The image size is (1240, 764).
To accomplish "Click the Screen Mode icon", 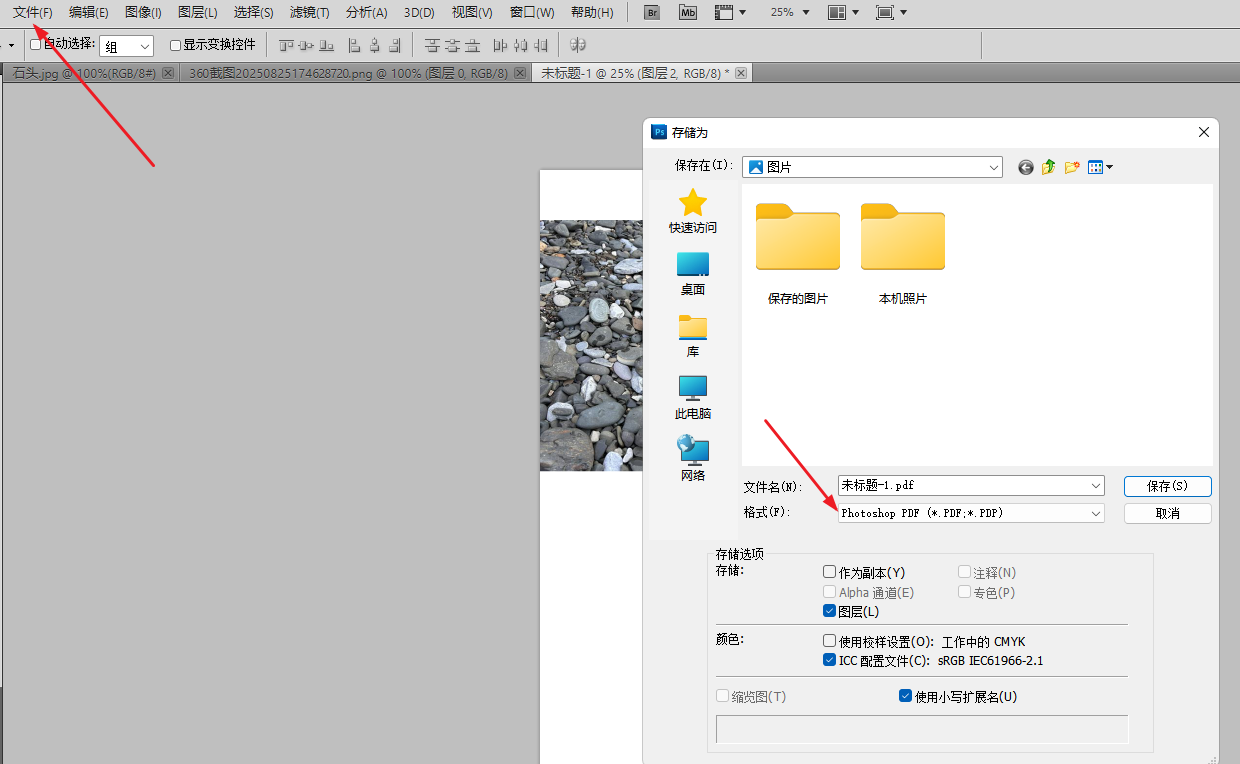I will [886, 12].
